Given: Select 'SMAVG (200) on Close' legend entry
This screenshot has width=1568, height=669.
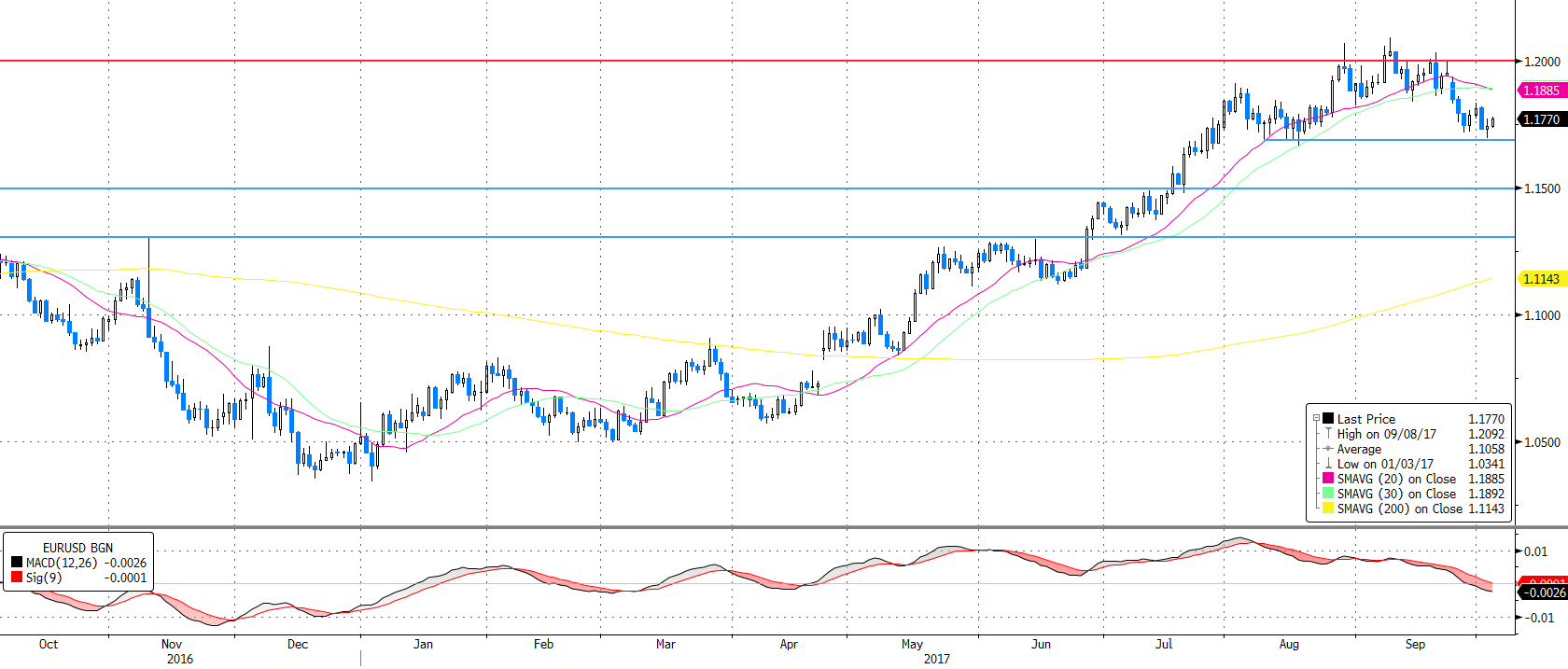Looking at the screenshot, I should (1400, 509).
